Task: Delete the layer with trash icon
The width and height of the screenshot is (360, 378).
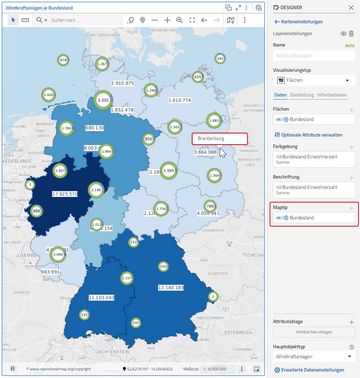Action: [351, 34]
